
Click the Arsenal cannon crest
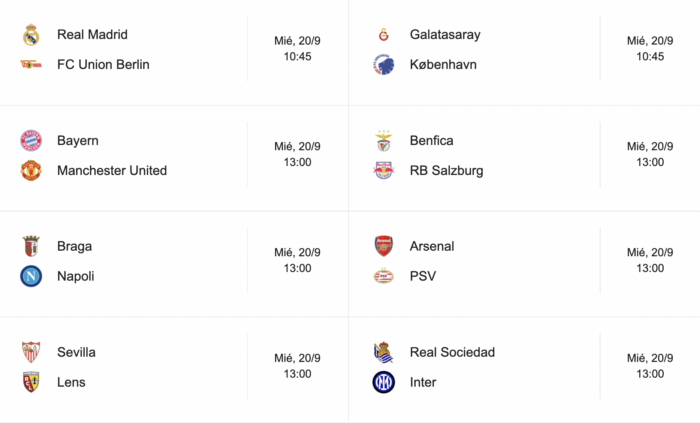(383, 246)
